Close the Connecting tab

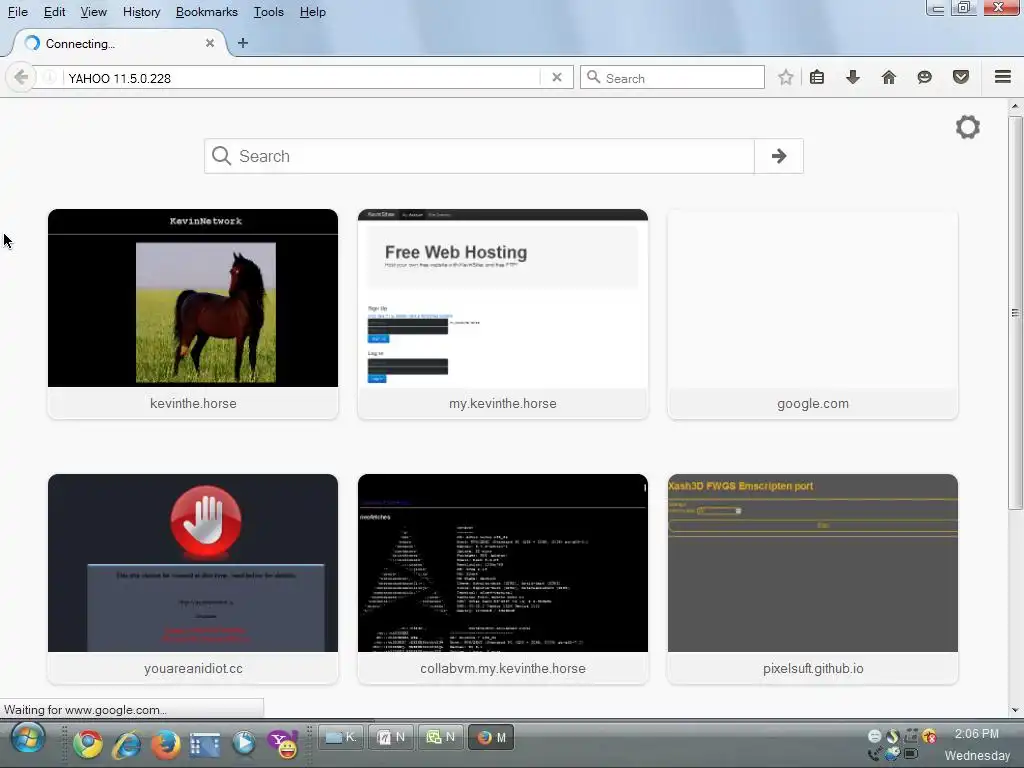[x=210, y=43]
